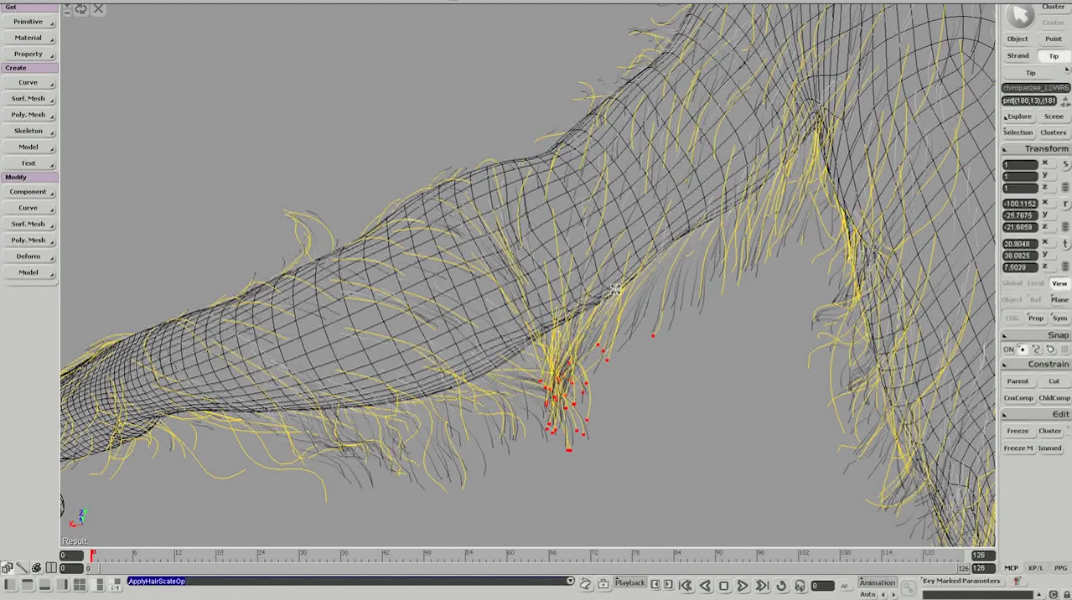Click the translate 't' transform icon
Screen dimensions: 1072x600
pos(1066,244)
